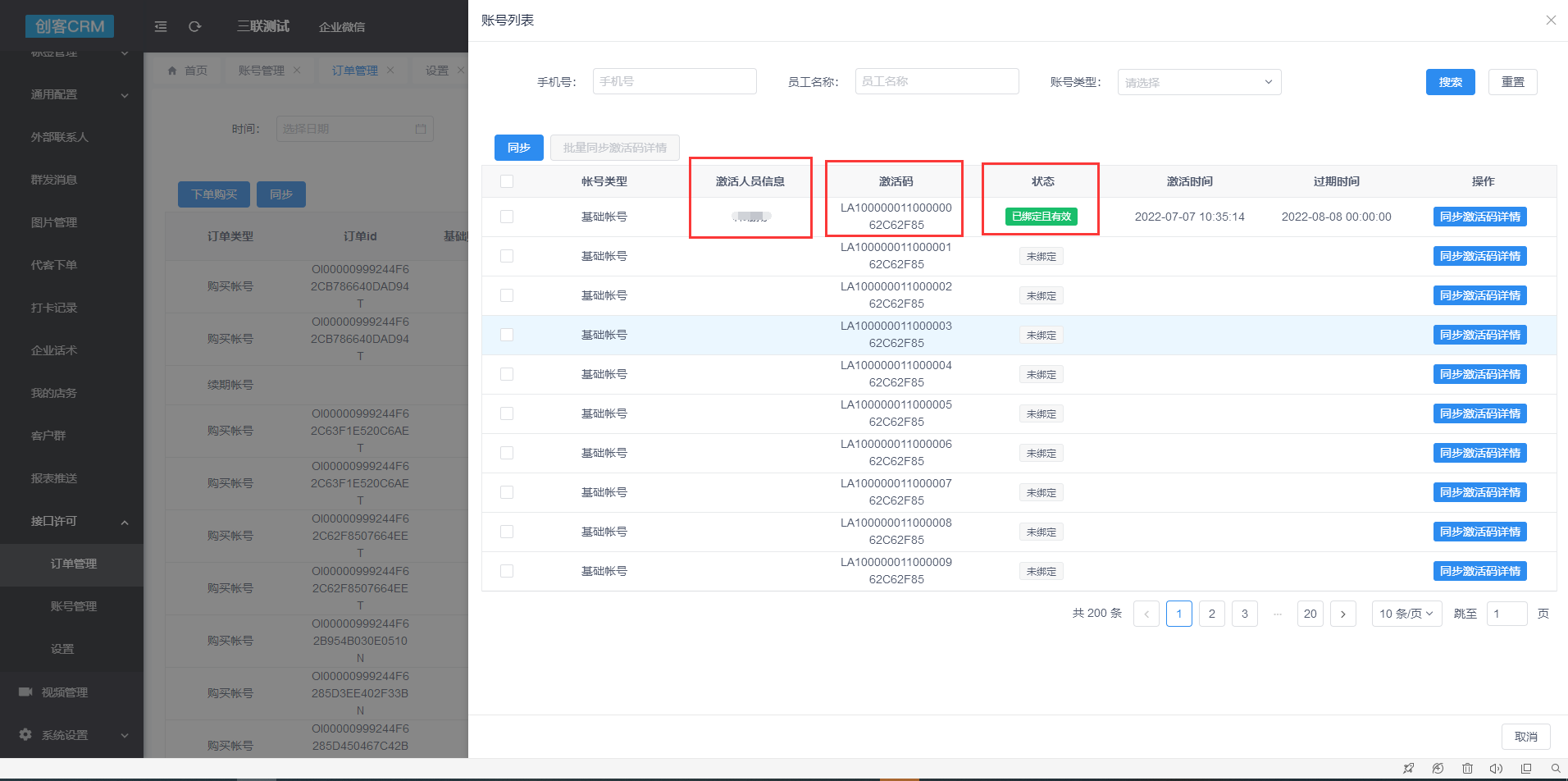Click 批量同步激活码详情 button
This screenshot has width=1568, height=781.
[615, 148]
